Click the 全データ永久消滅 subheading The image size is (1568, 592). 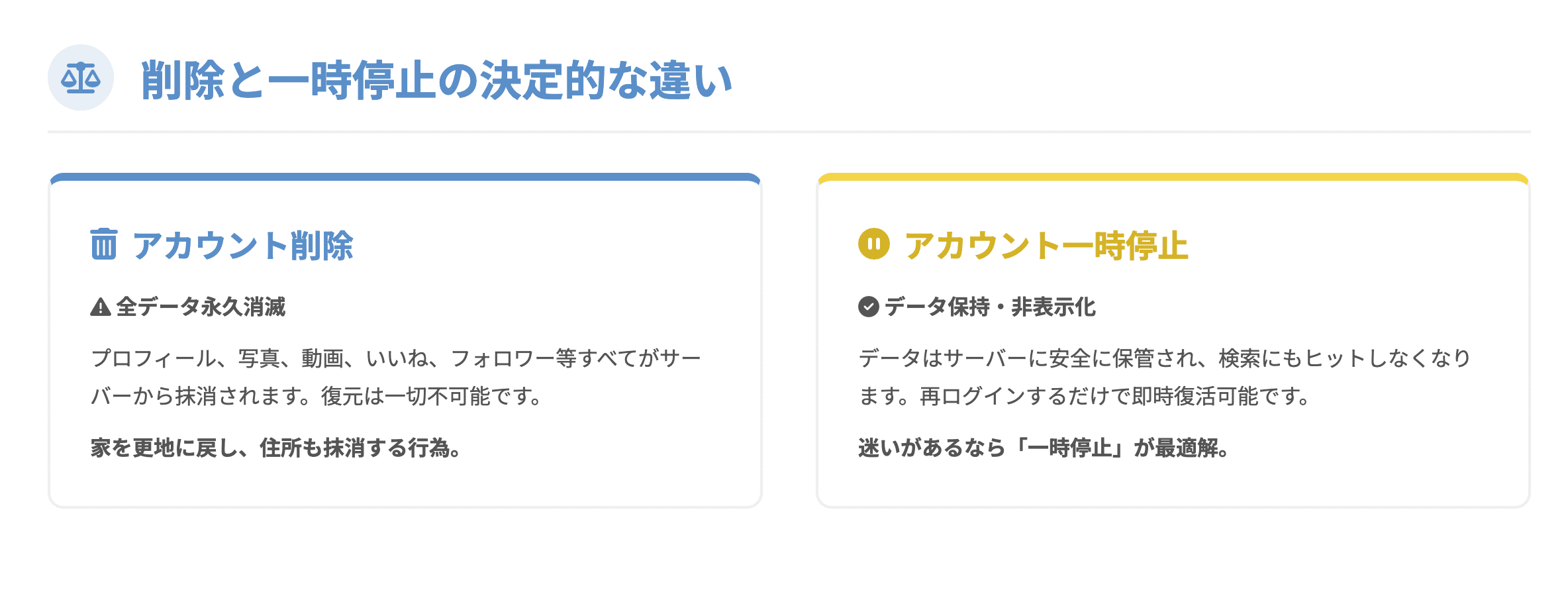click(x=201, y=307)
